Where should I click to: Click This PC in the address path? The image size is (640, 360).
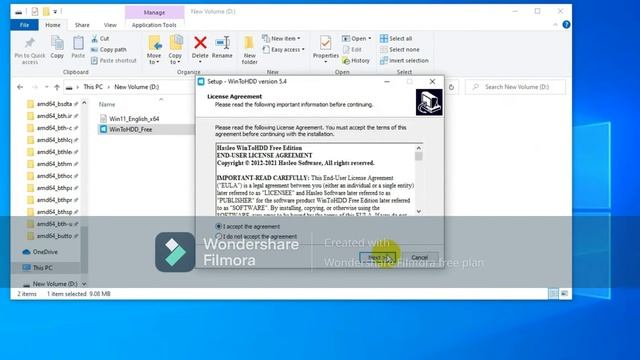[93, 87]
